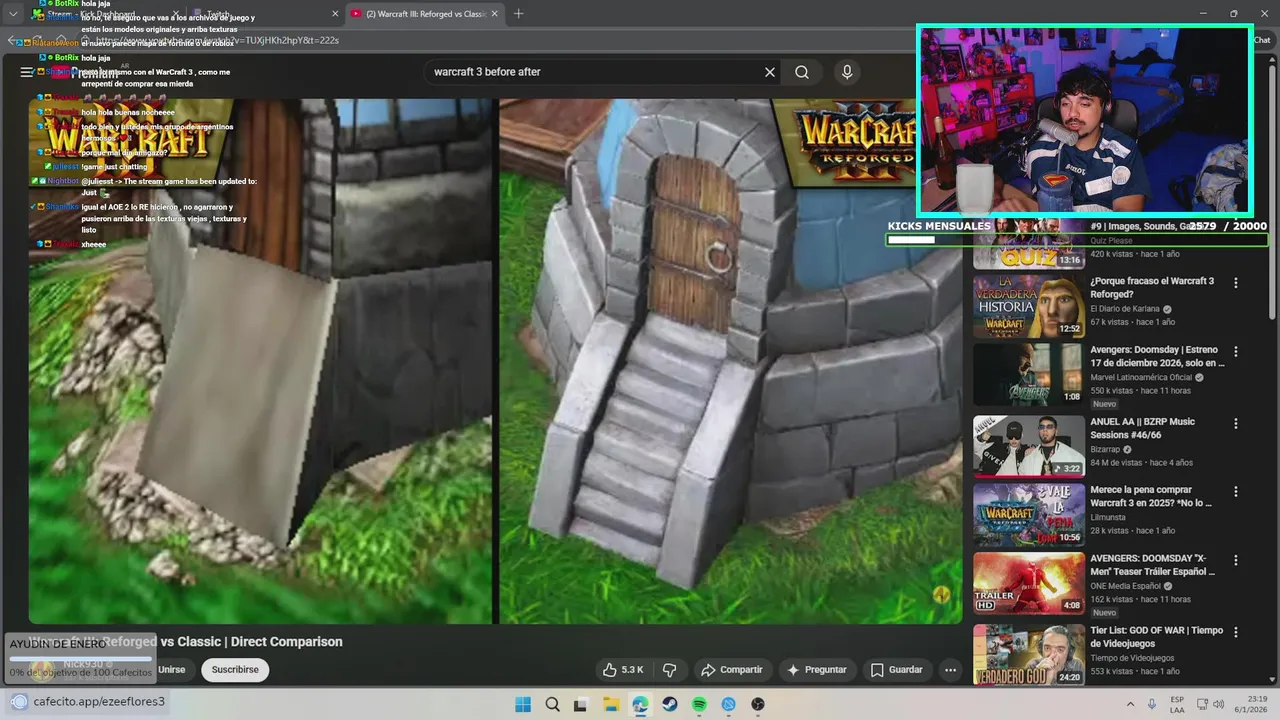Clear the YouTube search text with X

click(770, 72)
